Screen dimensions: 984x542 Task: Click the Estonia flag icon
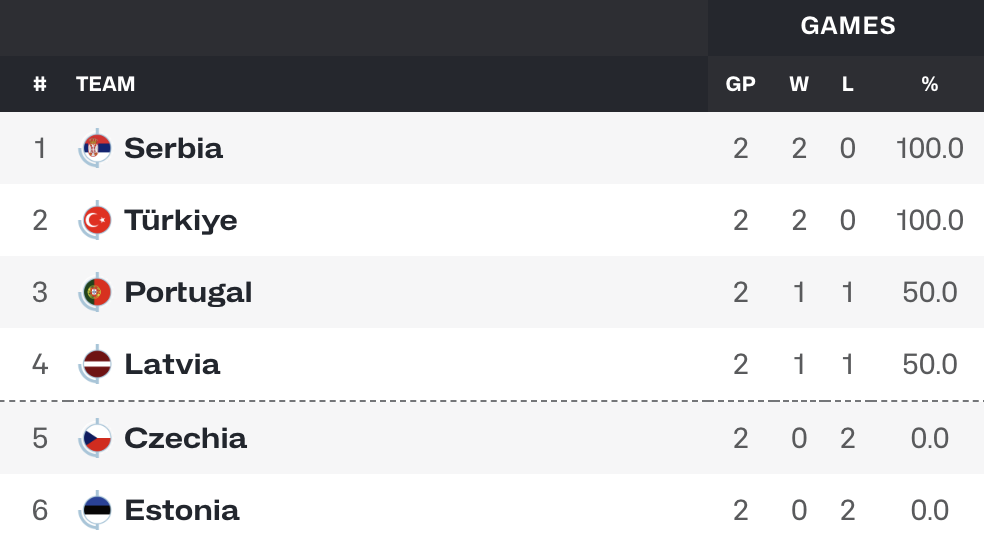click(x=95, y=511)
